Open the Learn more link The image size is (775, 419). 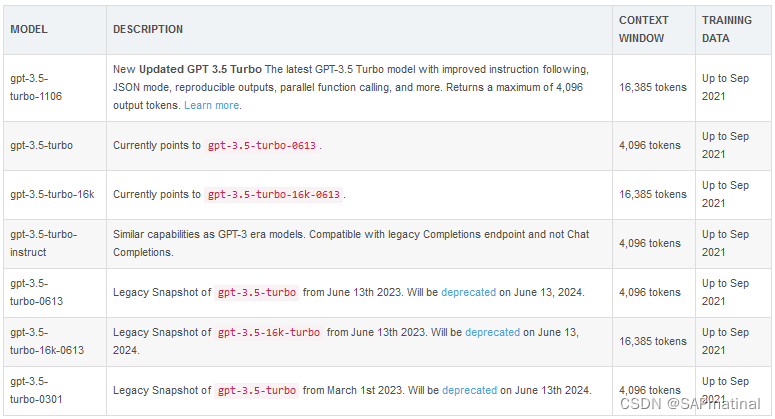(x=212, y=105)
